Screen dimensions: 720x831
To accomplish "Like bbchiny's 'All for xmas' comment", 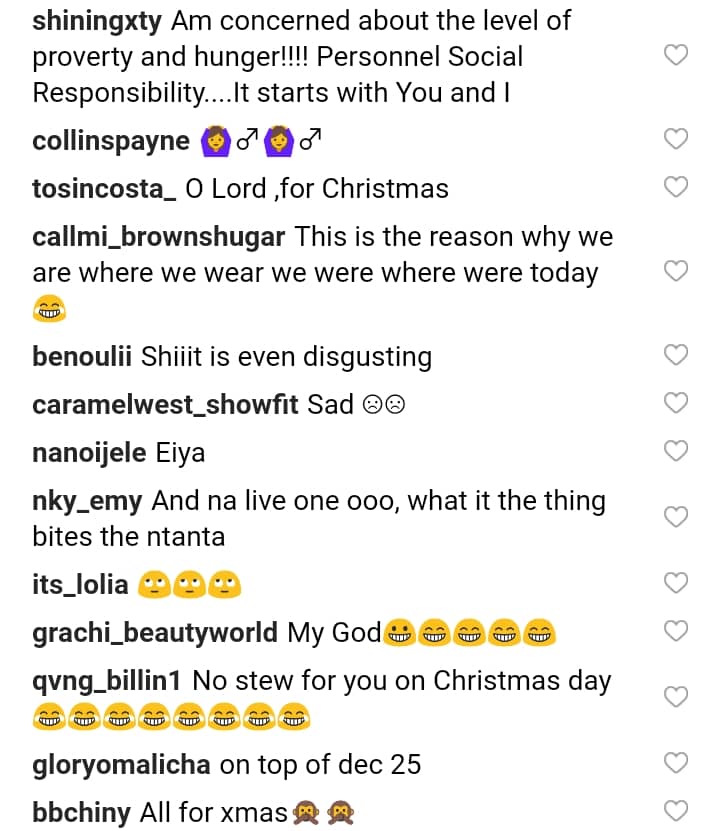I will coord(677,811).
